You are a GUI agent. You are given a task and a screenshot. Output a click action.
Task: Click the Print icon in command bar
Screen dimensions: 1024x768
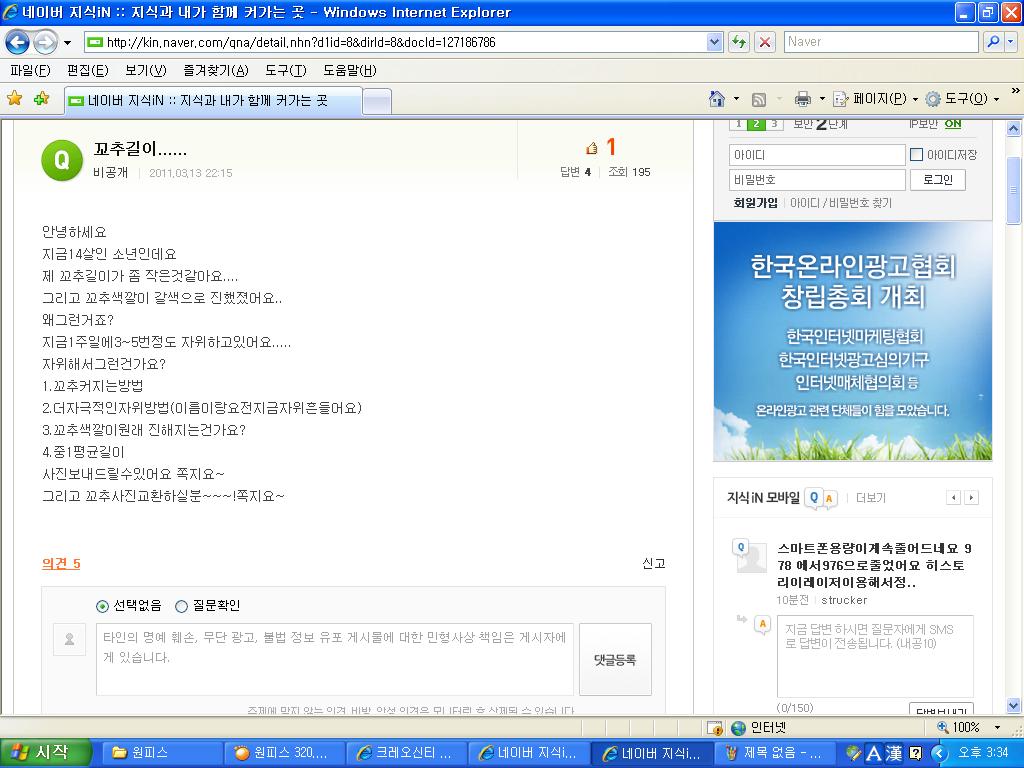coord(802,99)
